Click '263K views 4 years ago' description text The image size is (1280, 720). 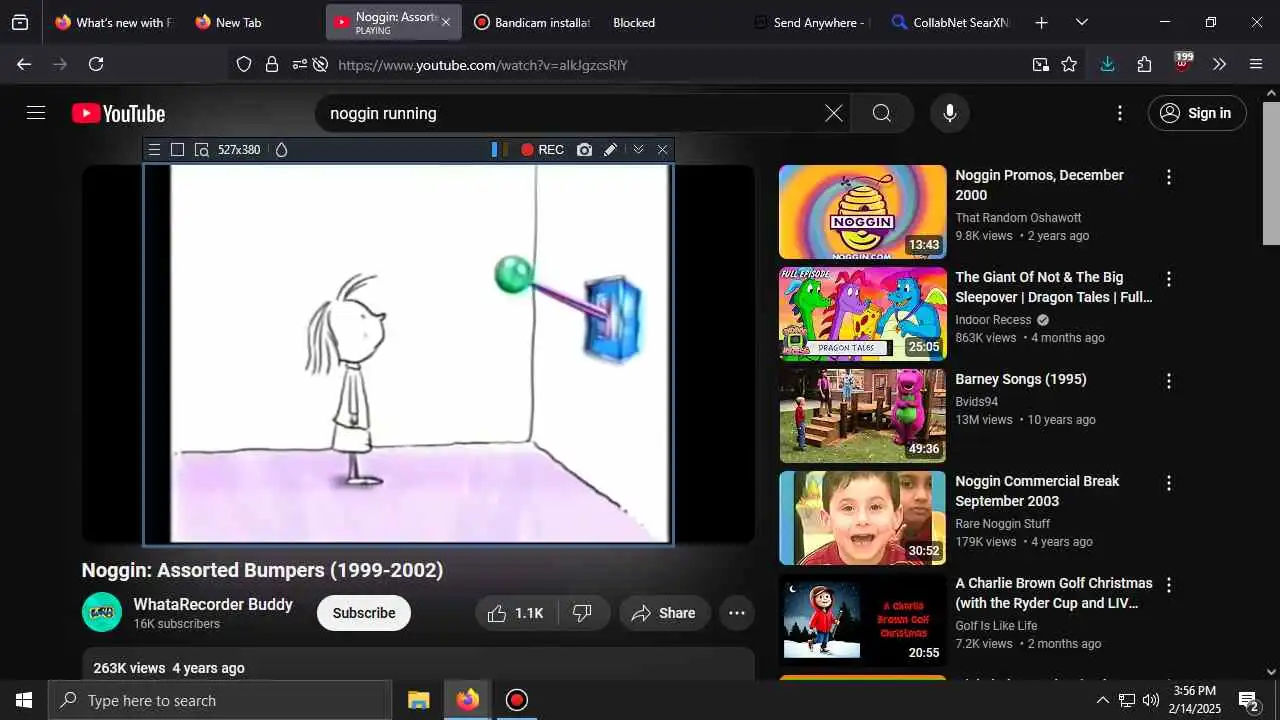[x=169, y=668]
